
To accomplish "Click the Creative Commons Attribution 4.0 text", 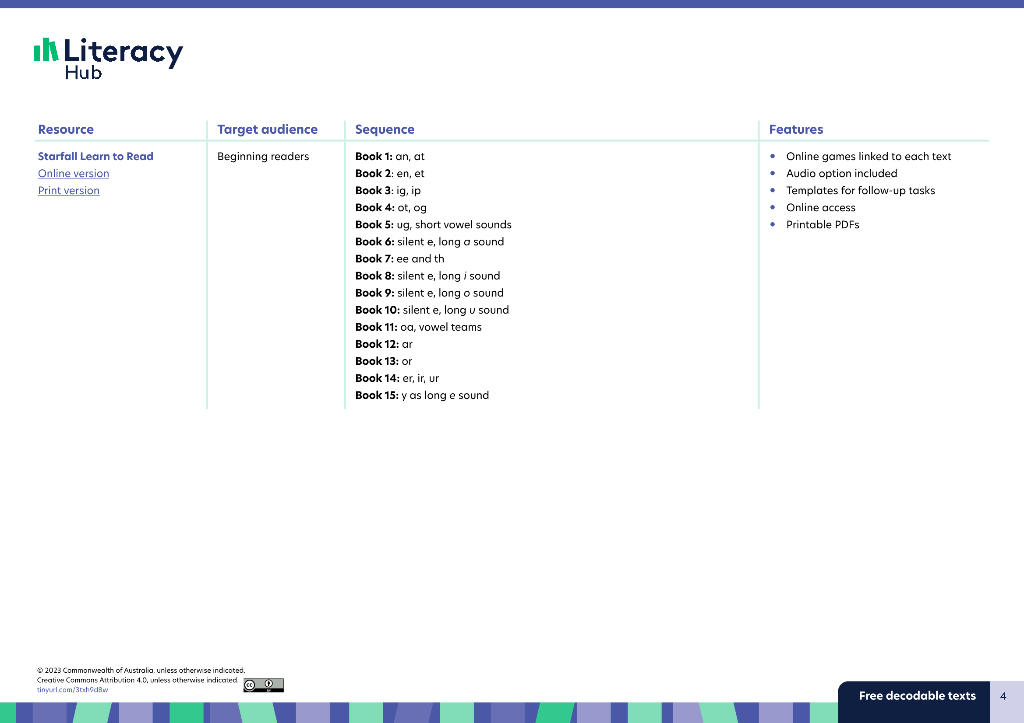I will click(137, 680).
